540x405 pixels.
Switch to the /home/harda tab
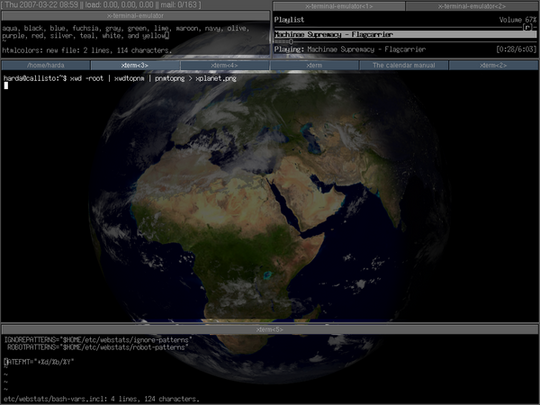(x=45, y=65)
